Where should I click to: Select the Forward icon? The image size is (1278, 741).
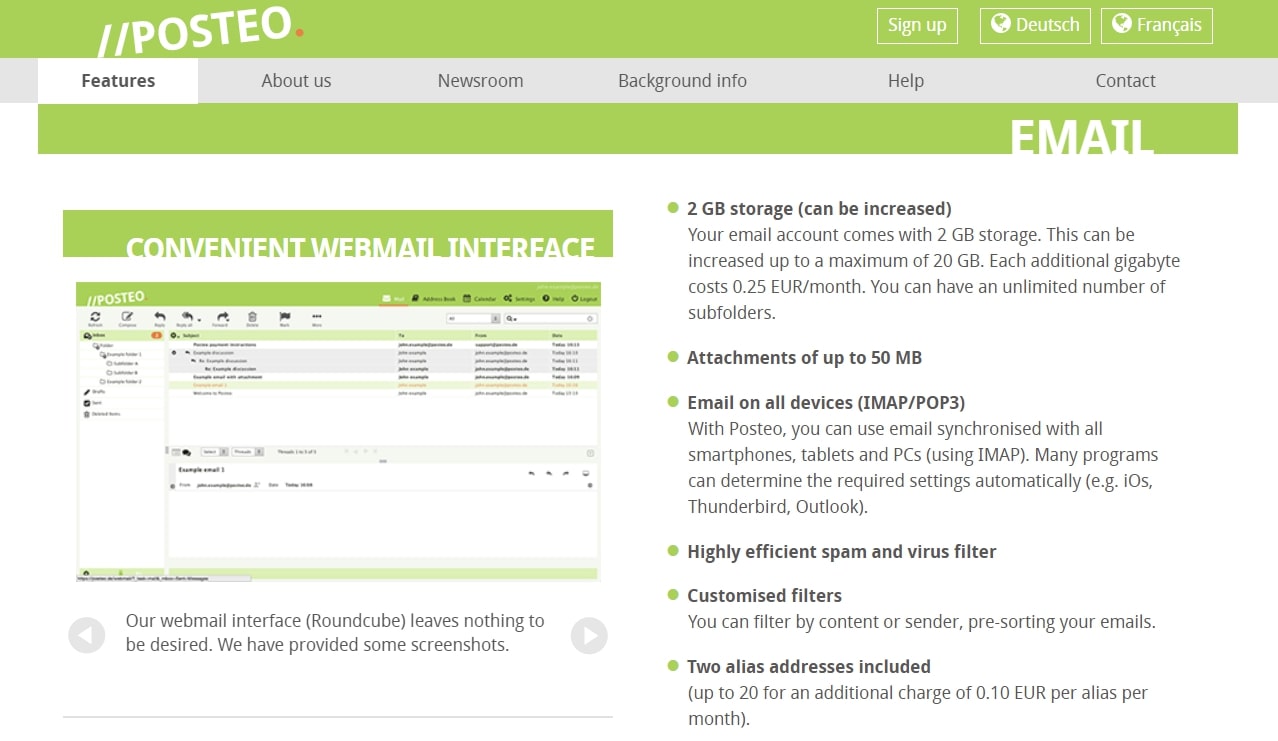(x=224, y=315)
